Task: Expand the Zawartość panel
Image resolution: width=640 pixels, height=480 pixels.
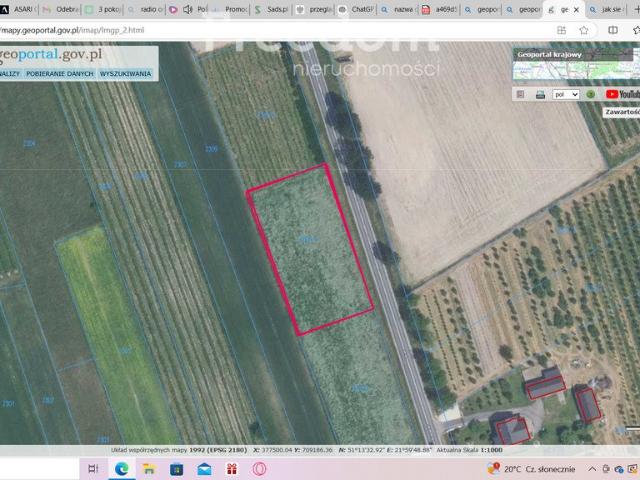Action: (x=621, y=112)
